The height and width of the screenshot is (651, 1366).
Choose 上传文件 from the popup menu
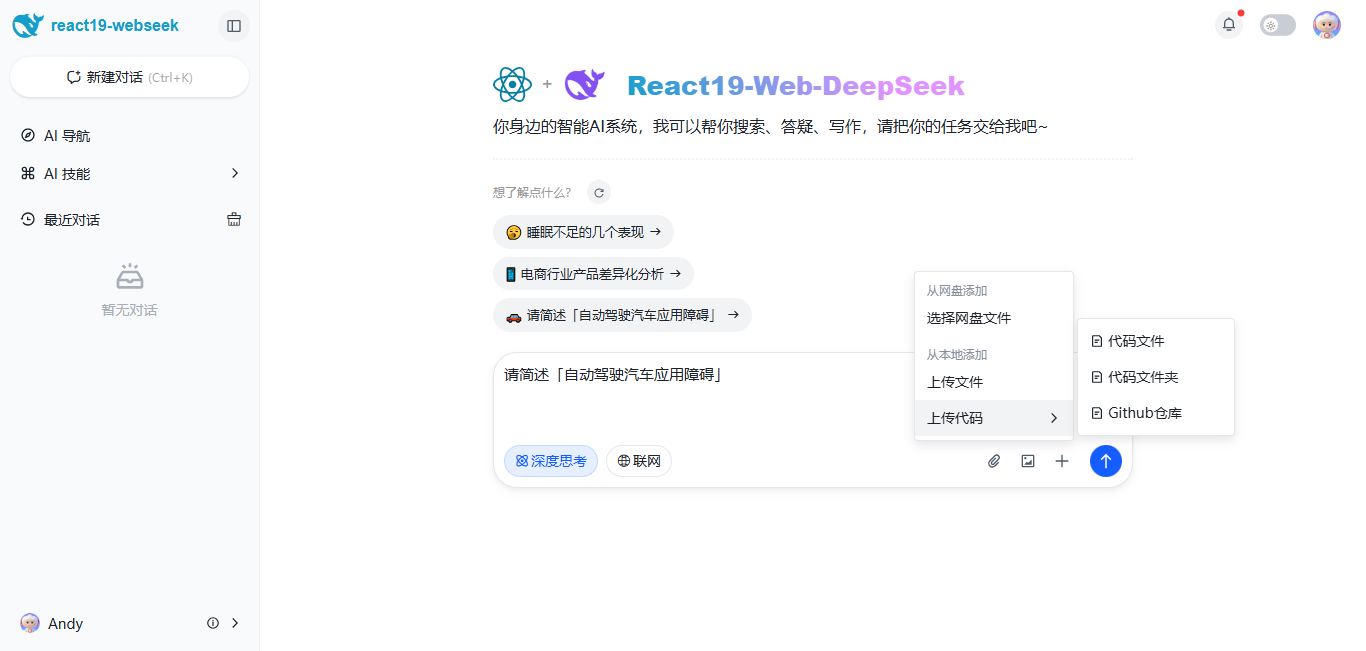994,382
